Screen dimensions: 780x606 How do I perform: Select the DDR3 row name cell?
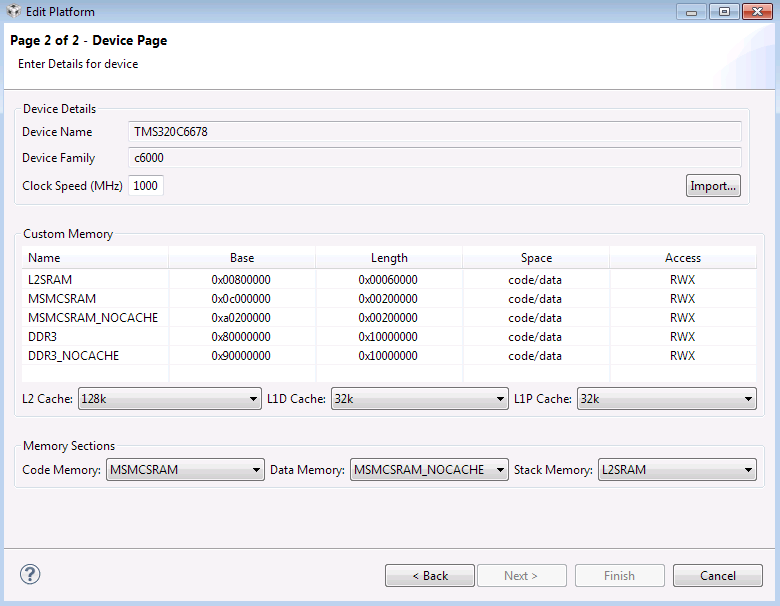click(x=42, y=337)
